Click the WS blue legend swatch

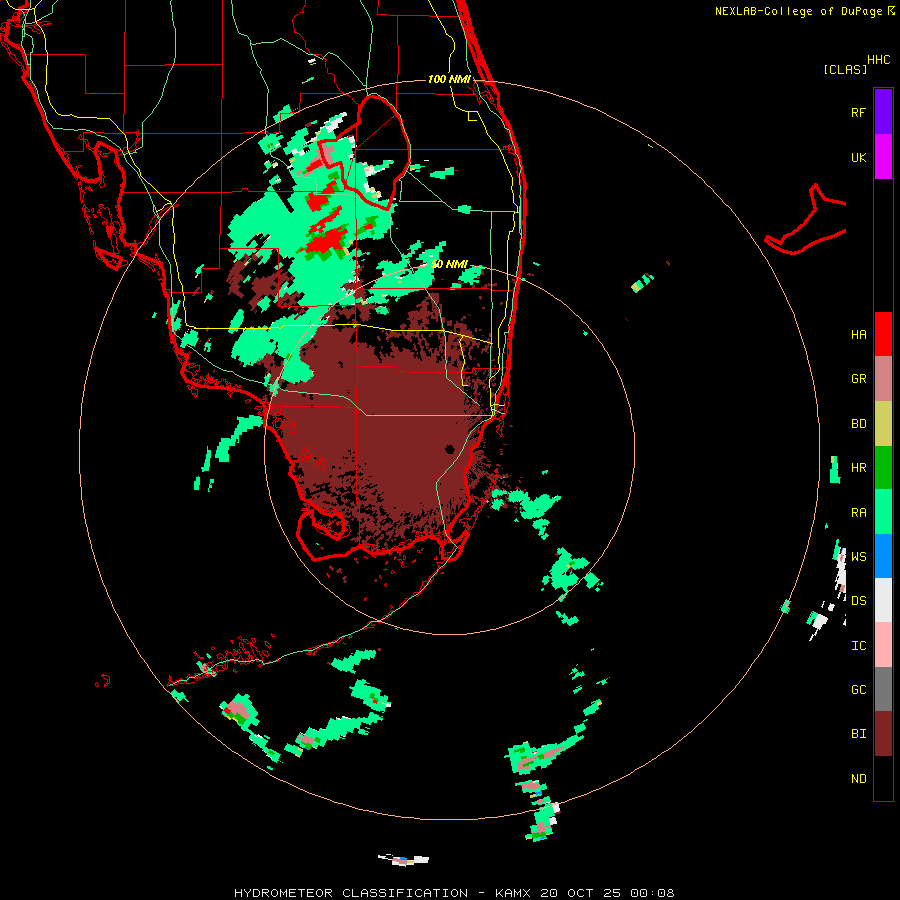(x=883, y=556)
